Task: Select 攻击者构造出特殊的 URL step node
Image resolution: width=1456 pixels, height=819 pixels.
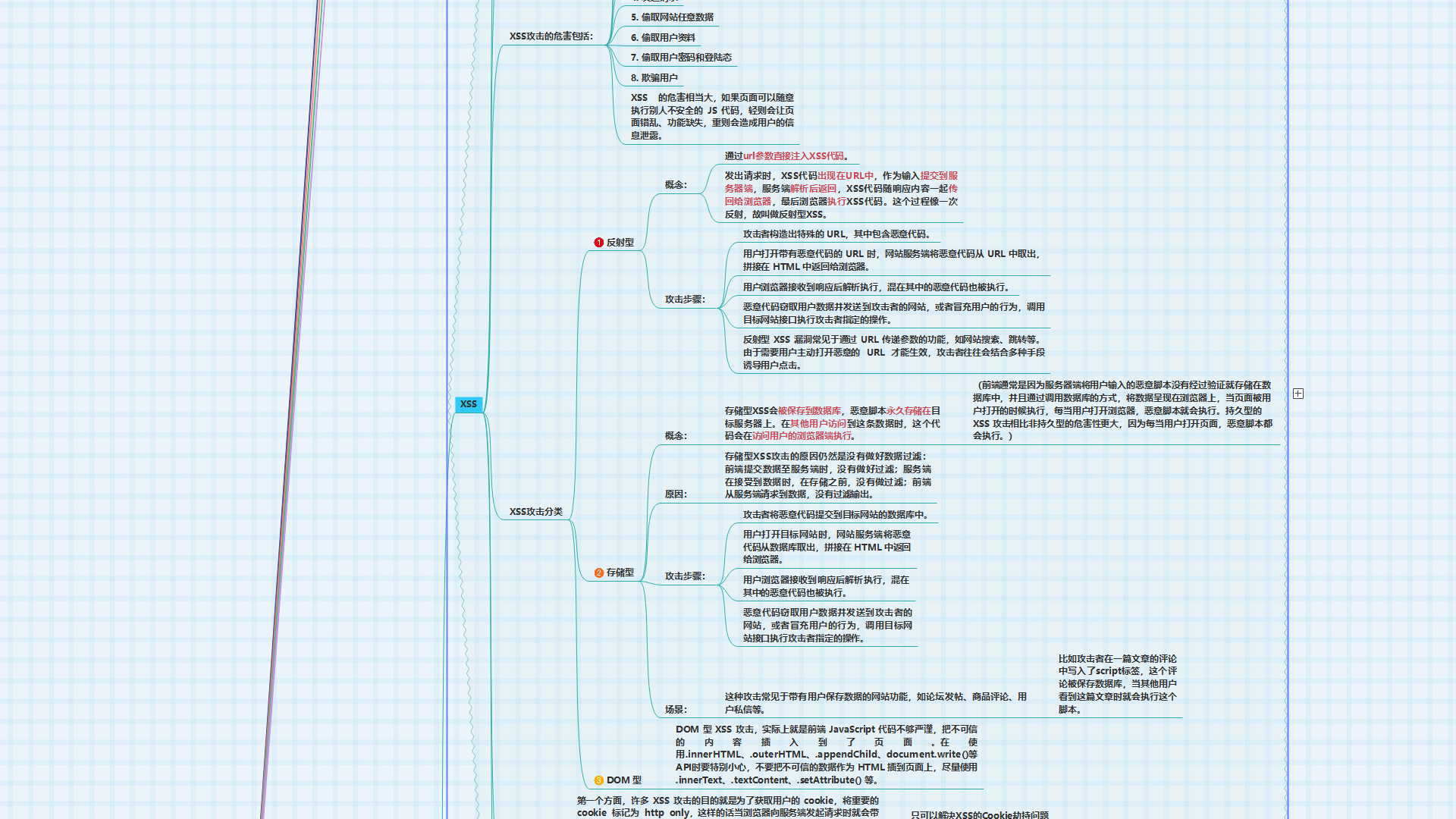Action: tap(836, 234)
